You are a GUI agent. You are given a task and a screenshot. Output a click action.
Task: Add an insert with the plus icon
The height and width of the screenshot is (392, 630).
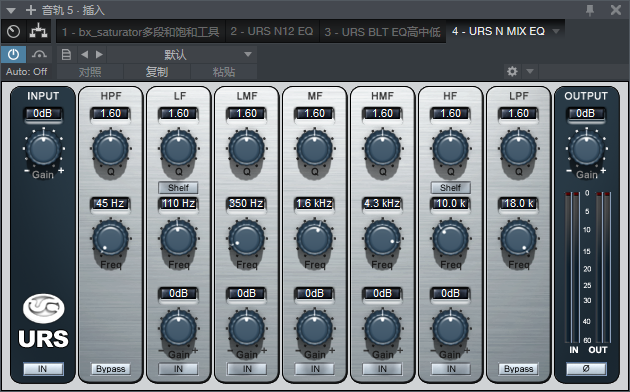click(x=31, y=10)
